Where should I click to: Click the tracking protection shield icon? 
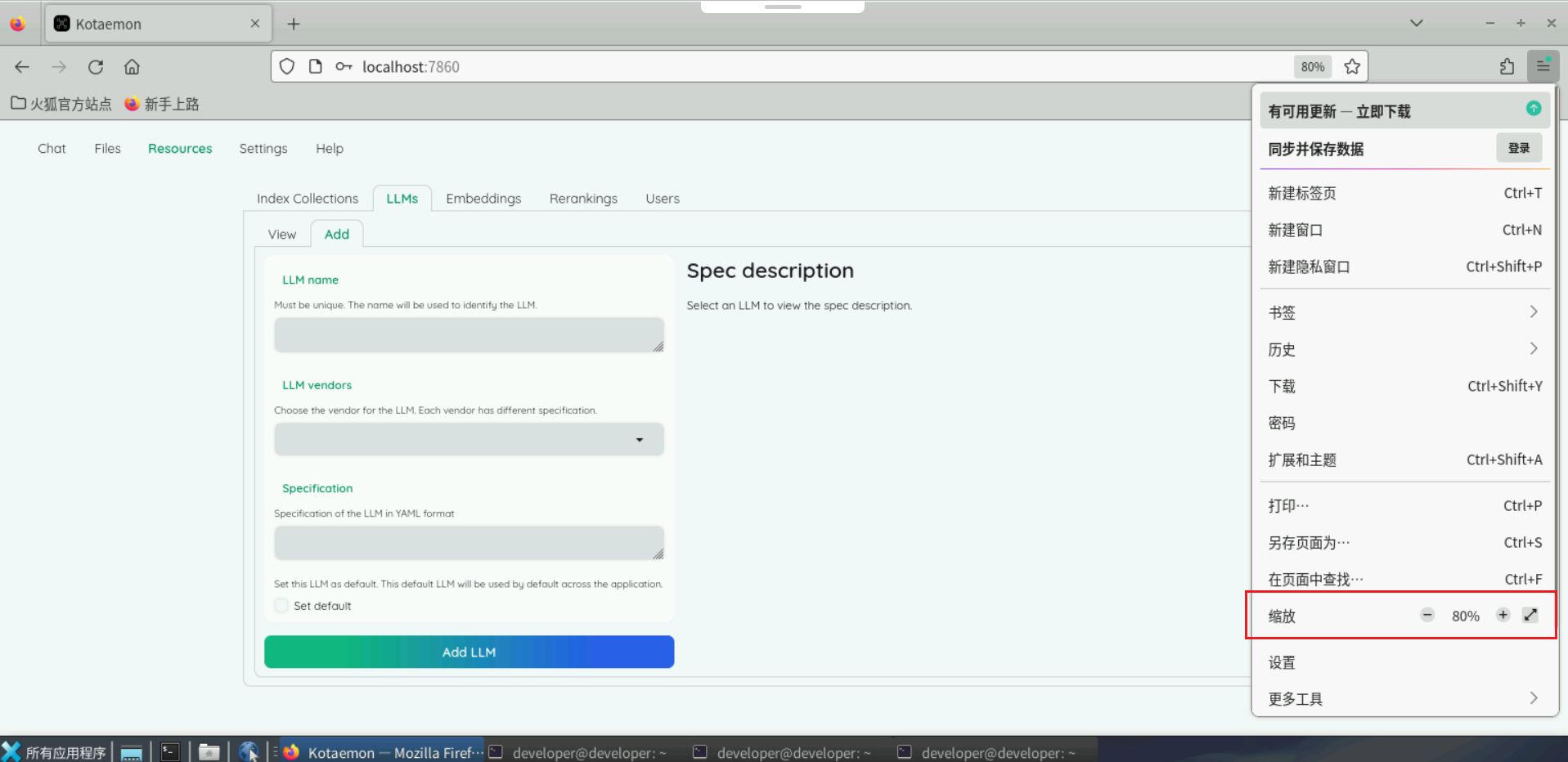[x=287, y=67]
